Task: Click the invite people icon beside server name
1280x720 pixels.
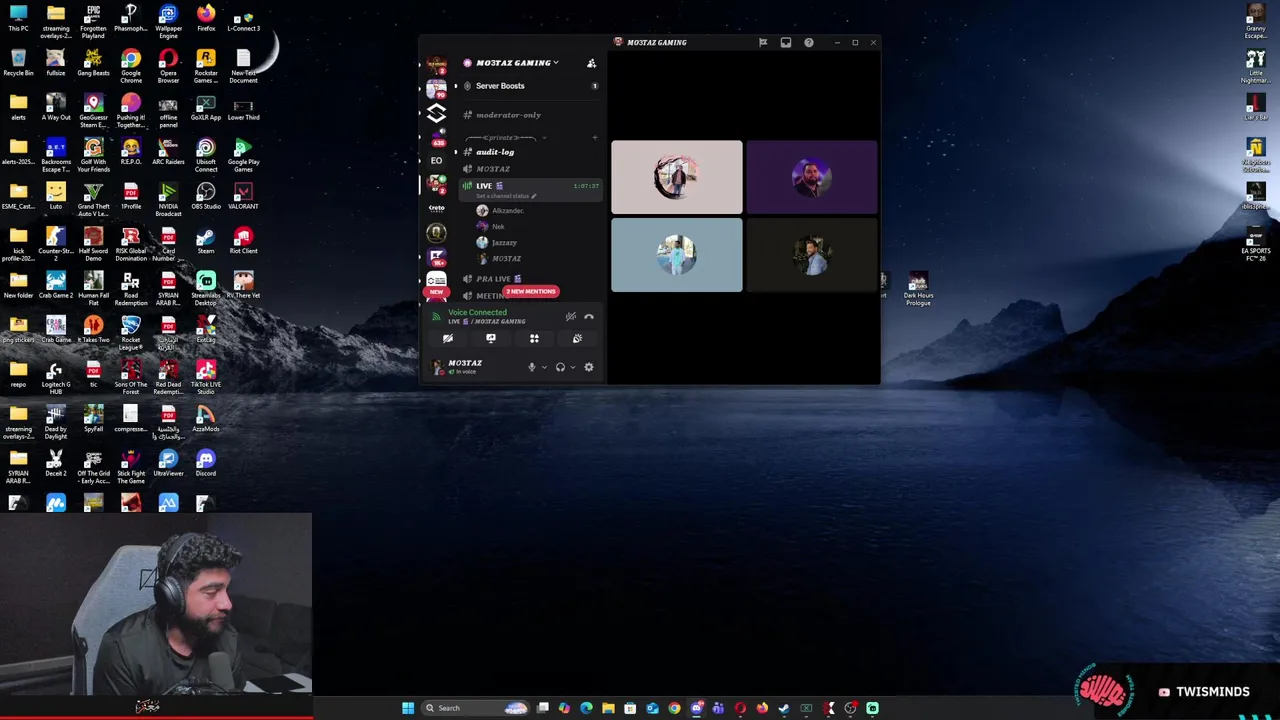Action: click(x=591, y=63)
